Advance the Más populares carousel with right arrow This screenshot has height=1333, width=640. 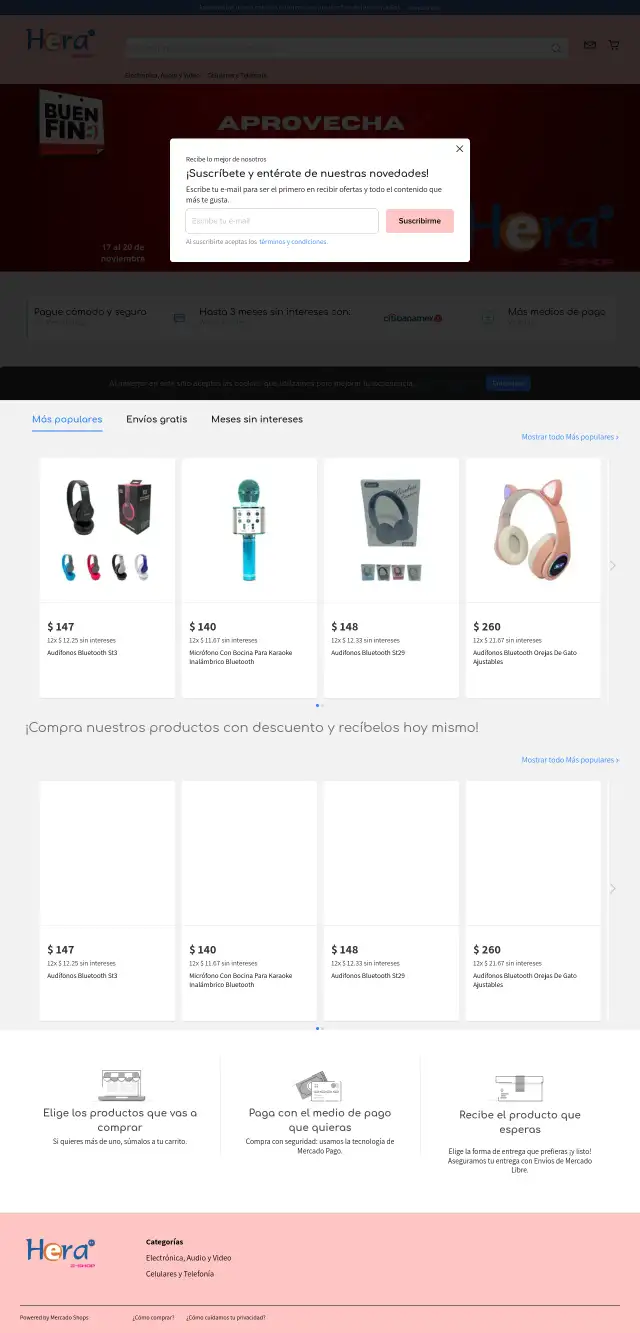click(613, 565)
